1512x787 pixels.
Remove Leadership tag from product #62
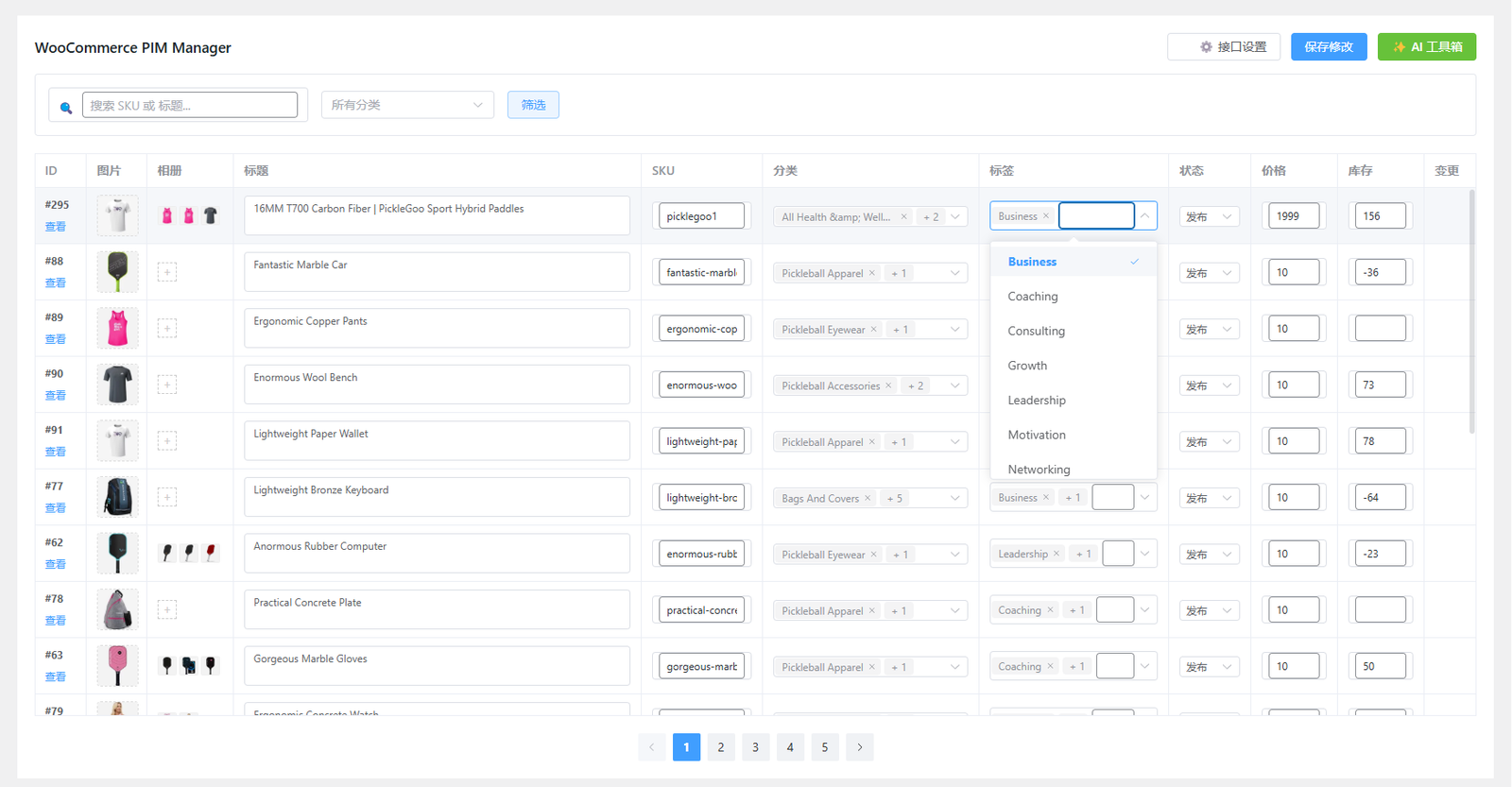1057,554
